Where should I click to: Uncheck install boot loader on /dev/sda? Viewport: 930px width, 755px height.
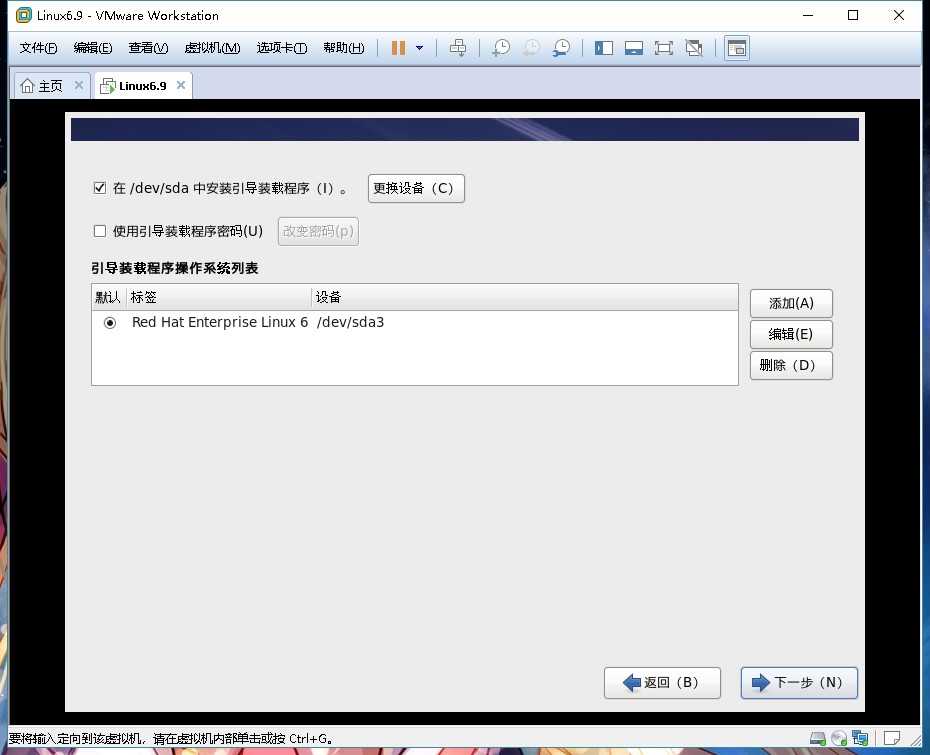click(x=100, y=188)
